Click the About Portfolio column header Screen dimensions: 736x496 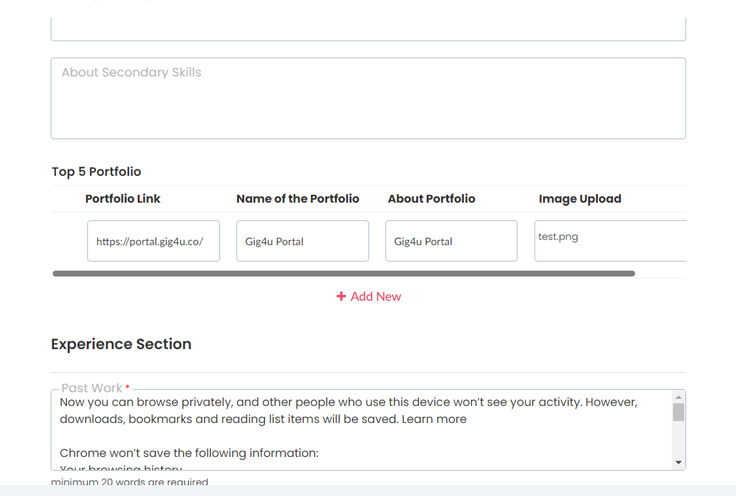click(432, 199)
